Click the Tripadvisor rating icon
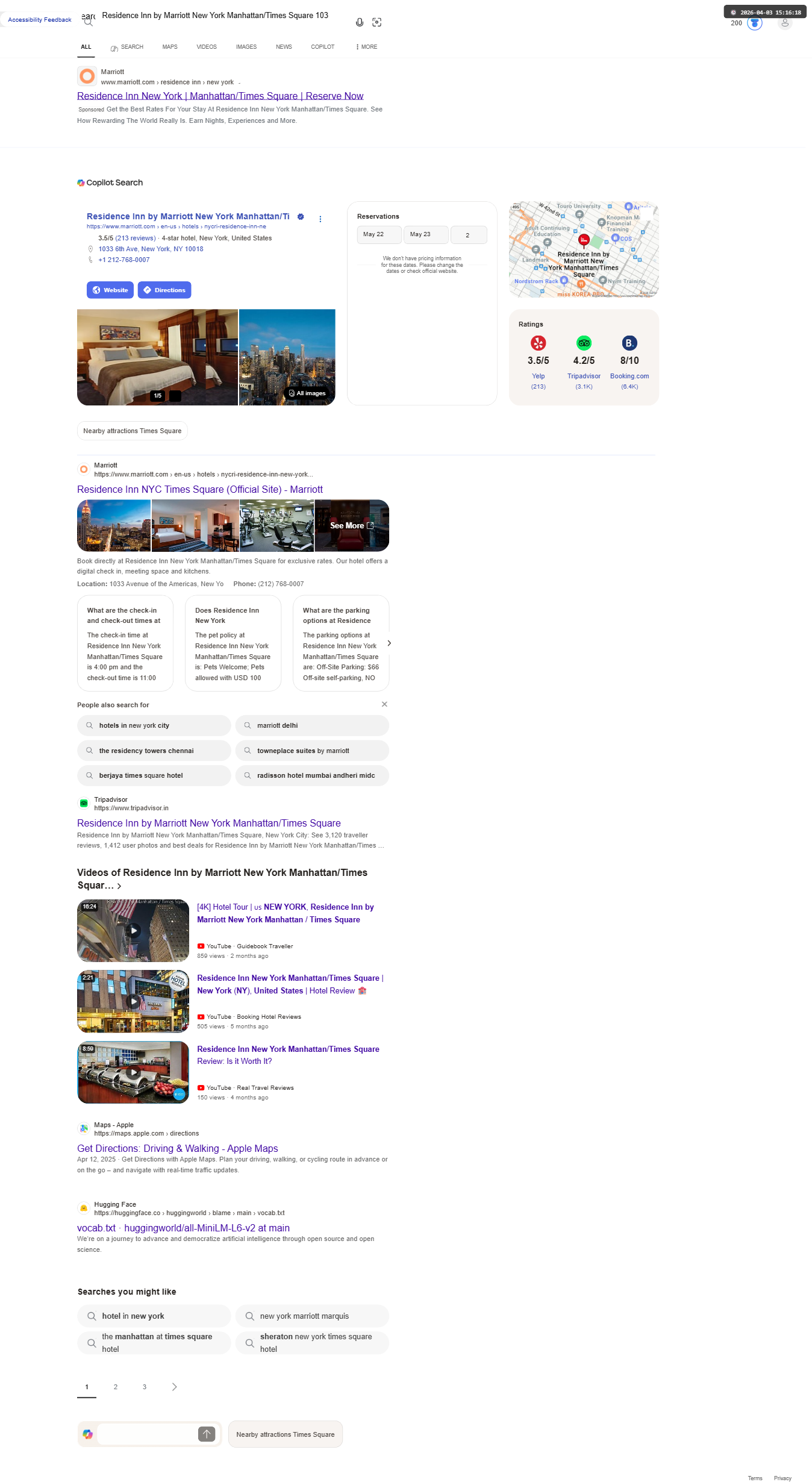The width and height of the screenshot is (812, 1482). click(584, 343)
